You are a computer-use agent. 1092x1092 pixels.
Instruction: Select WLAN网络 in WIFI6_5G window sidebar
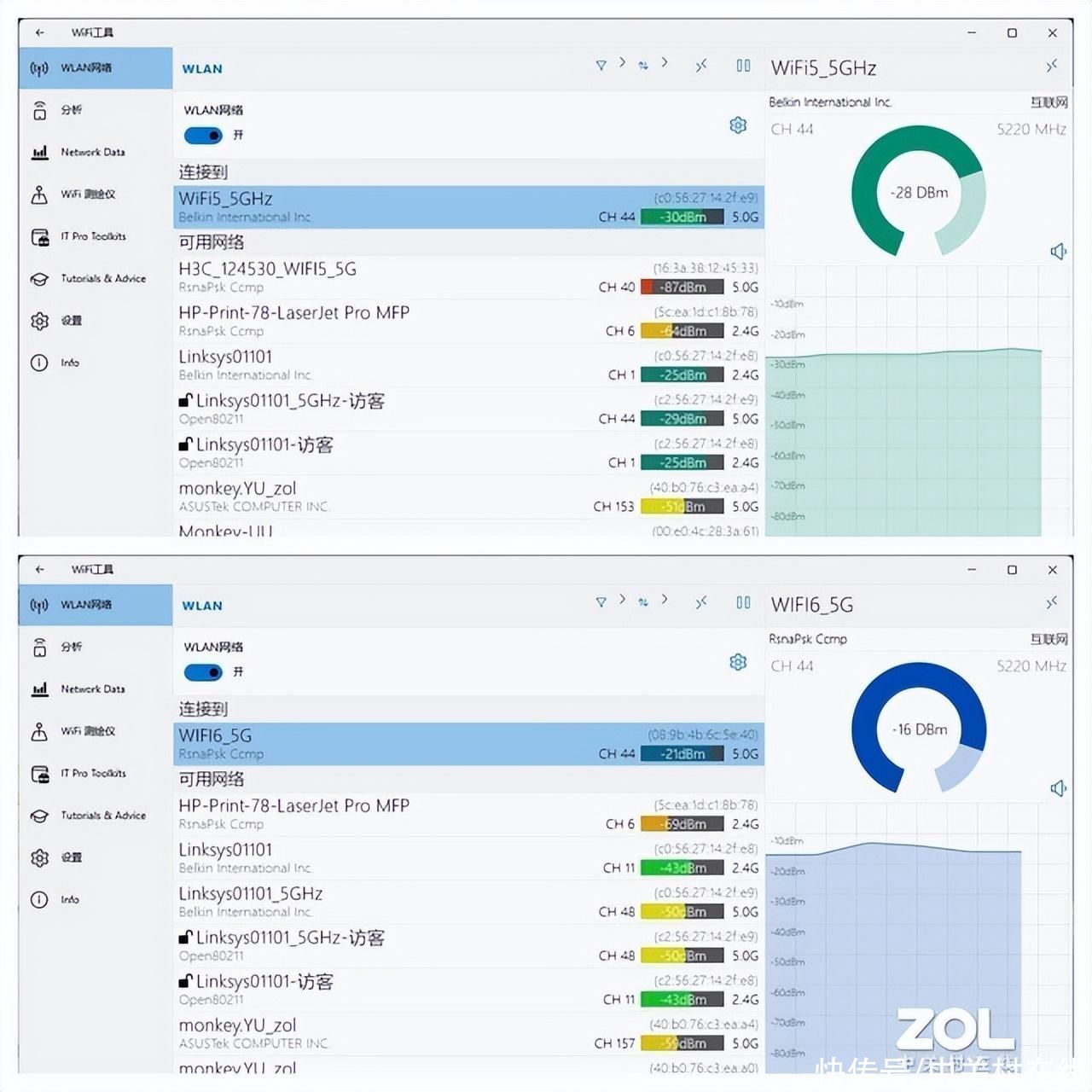(96, 605)
